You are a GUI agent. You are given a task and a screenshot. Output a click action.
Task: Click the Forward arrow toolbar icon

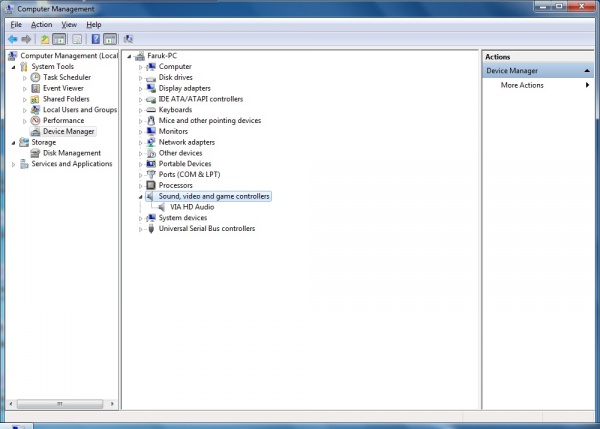tap(26, 39)
